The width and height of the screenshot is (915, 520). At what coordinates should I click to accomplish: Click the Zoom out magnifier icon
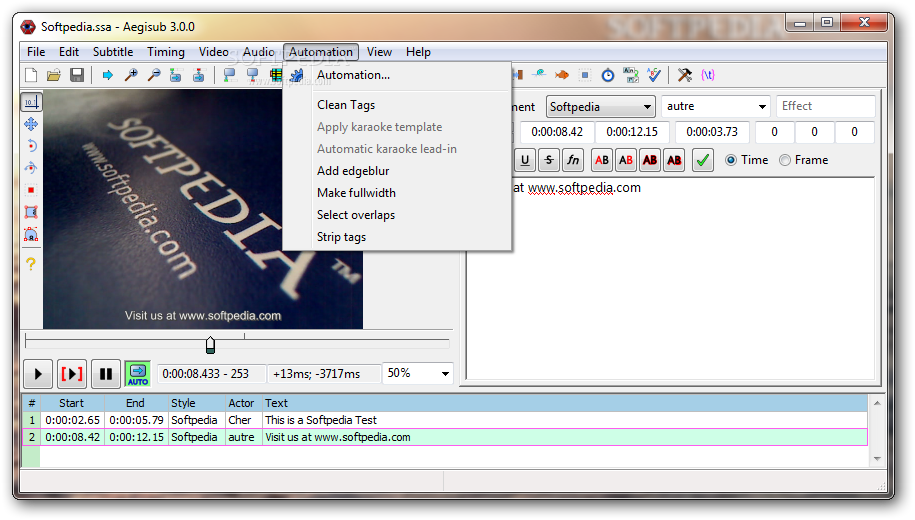pos(154,75)
